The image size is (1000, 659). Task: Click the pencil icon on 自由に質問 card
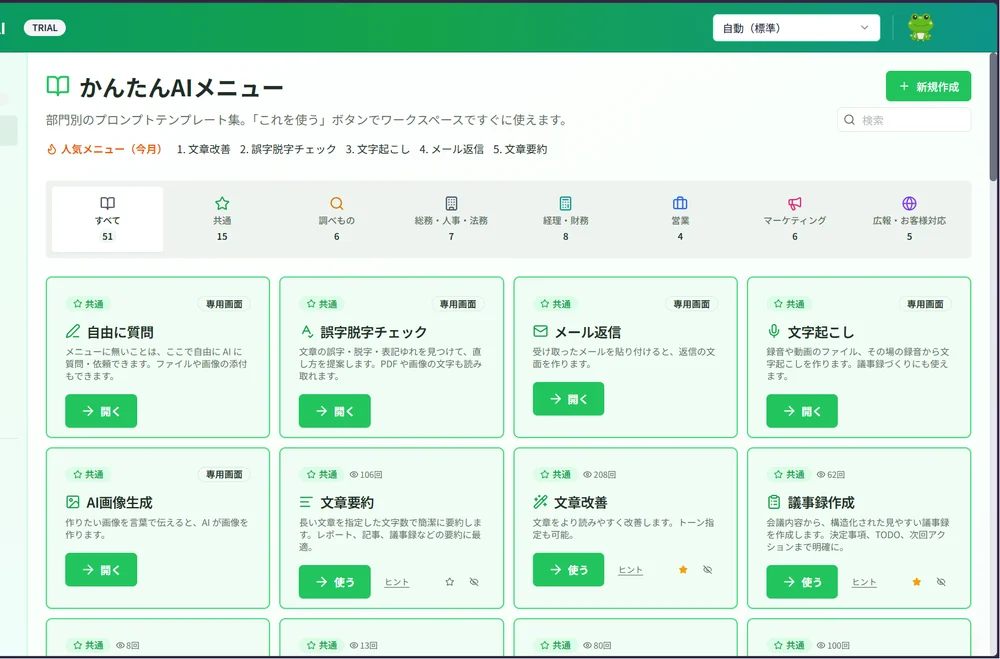coord(73,331)
